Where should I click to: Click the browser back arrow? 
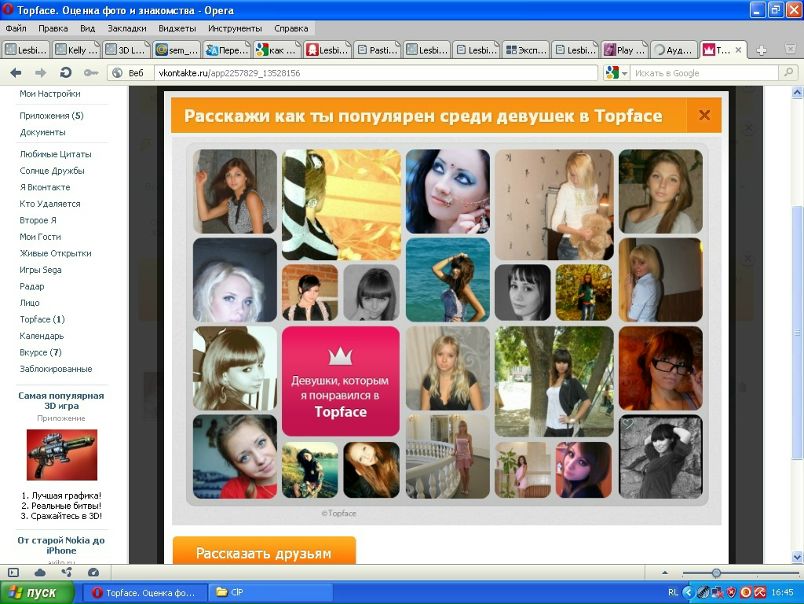click(16, 73)
